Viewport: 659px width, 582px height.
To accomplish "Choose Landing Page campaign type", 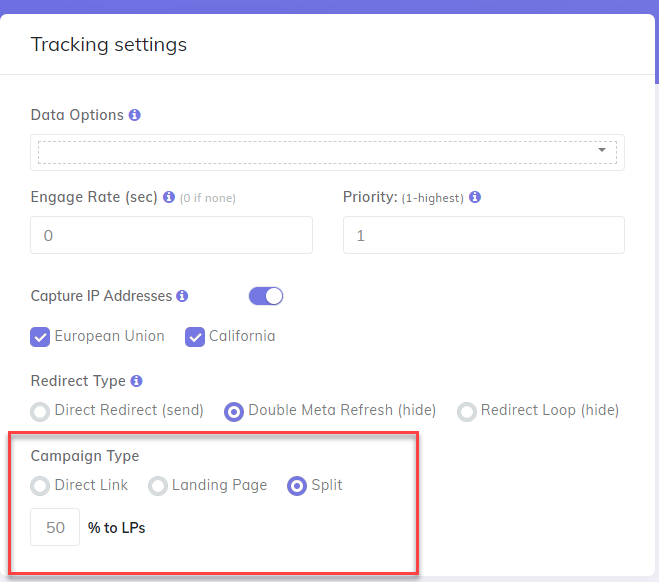I will (x=158, y=486).
